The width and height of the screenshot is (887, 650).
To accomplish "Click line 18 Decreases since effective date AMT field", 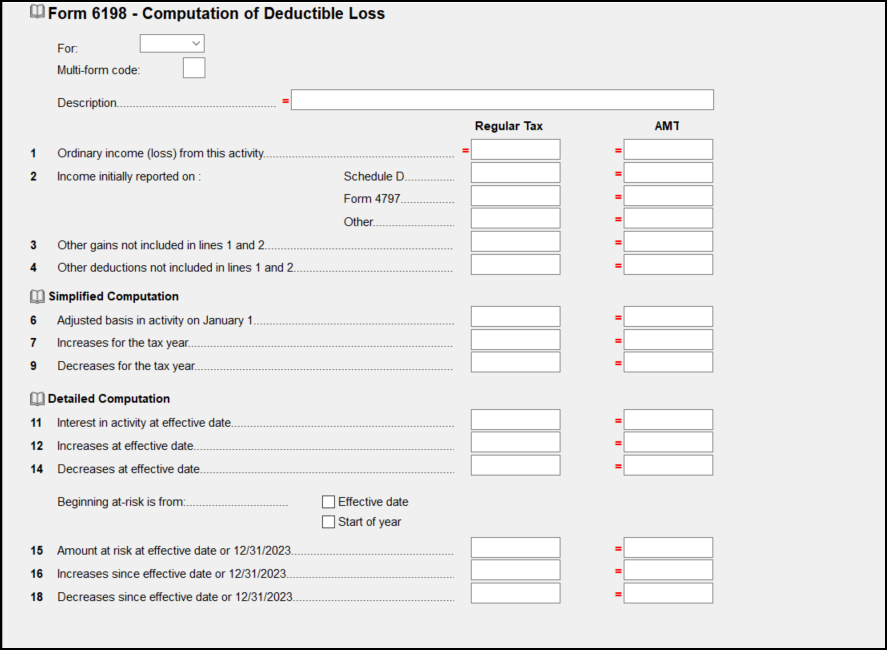I will (668, 593).
